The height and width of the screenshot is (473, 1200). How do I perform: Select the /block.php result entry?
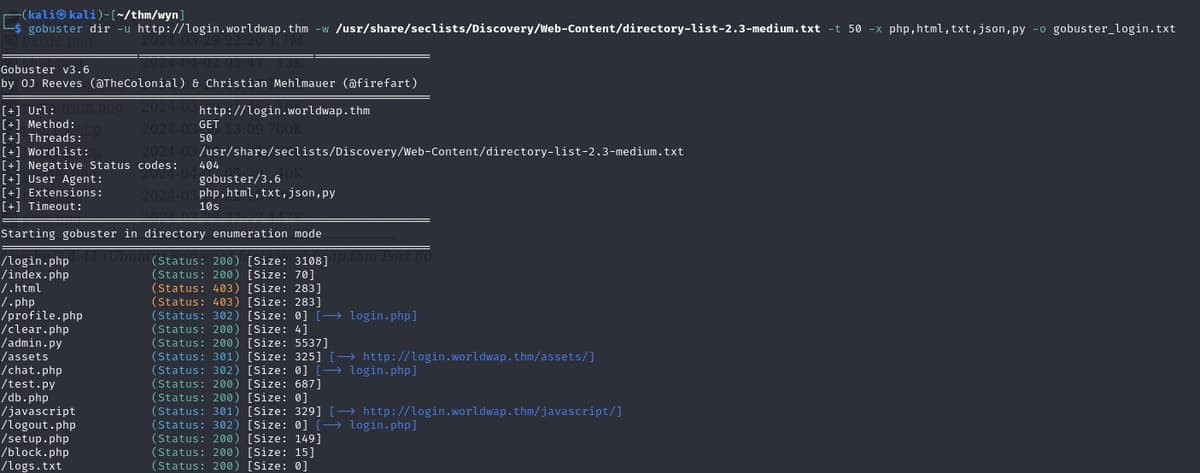(x=35, y=452)
